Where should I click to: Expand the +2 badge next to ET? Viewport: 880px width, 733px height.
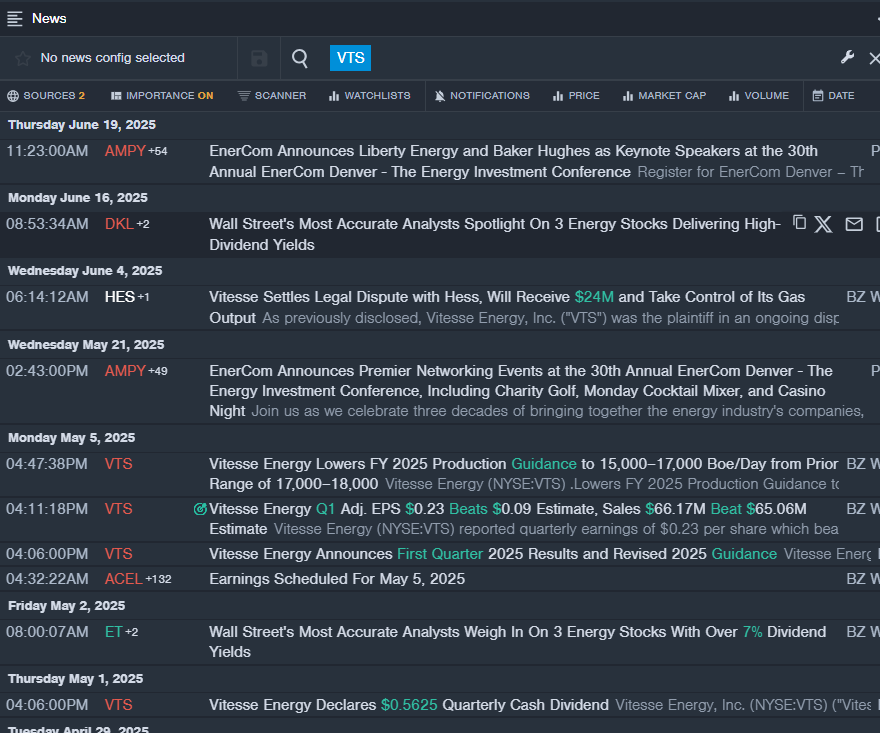tap(131, 632)
